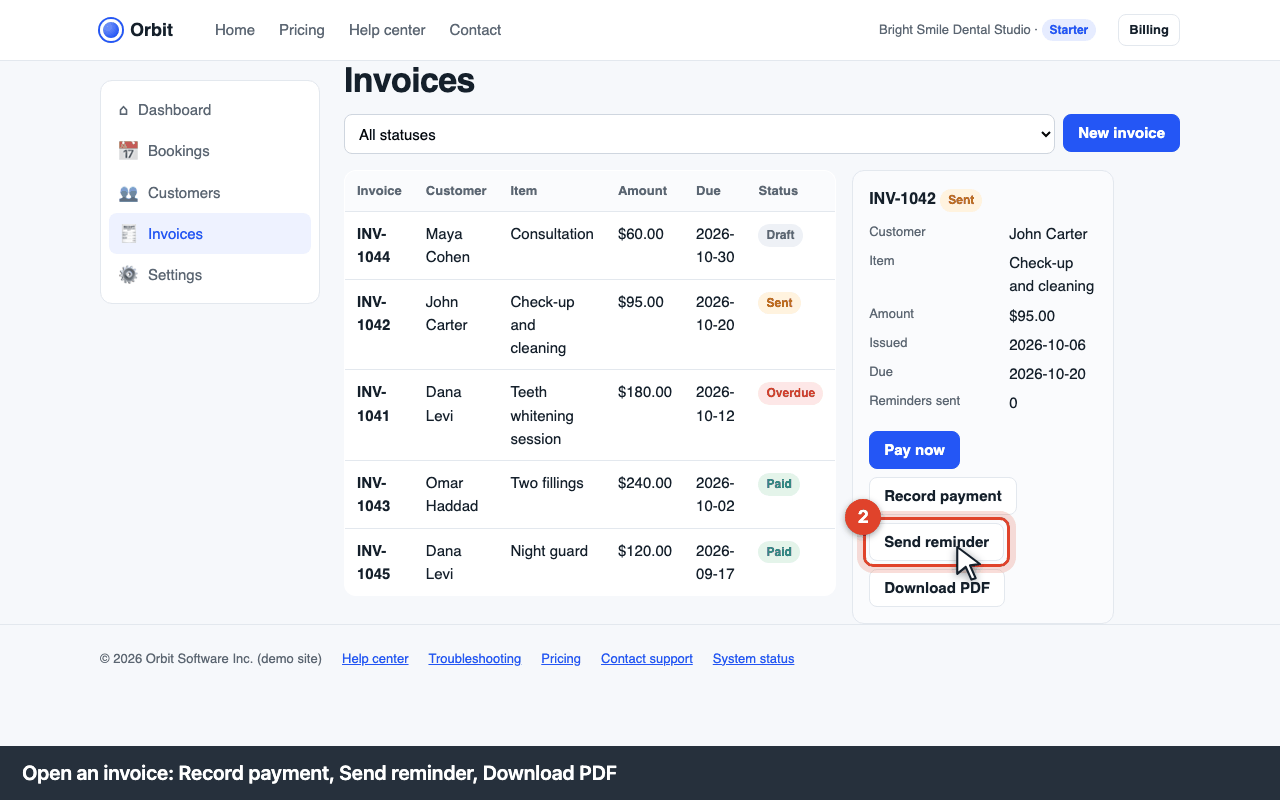Select Contact in the top navigation

click(475, 30)
